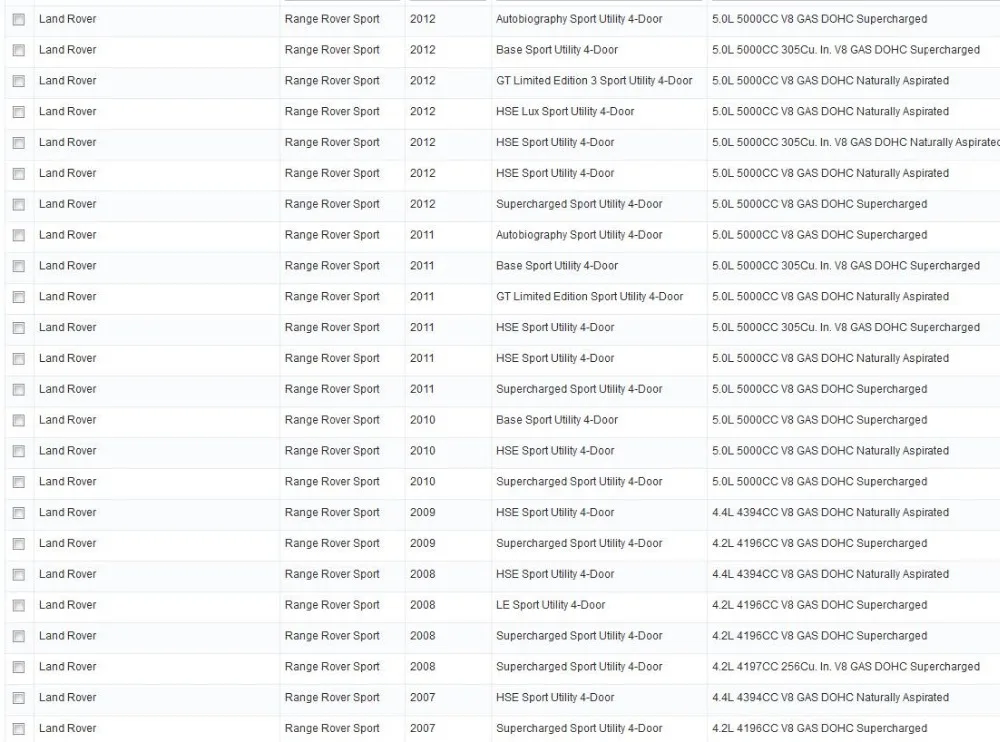
Task: Select the 2010 HSE row checkbox
Action: (x=19, y=452)
